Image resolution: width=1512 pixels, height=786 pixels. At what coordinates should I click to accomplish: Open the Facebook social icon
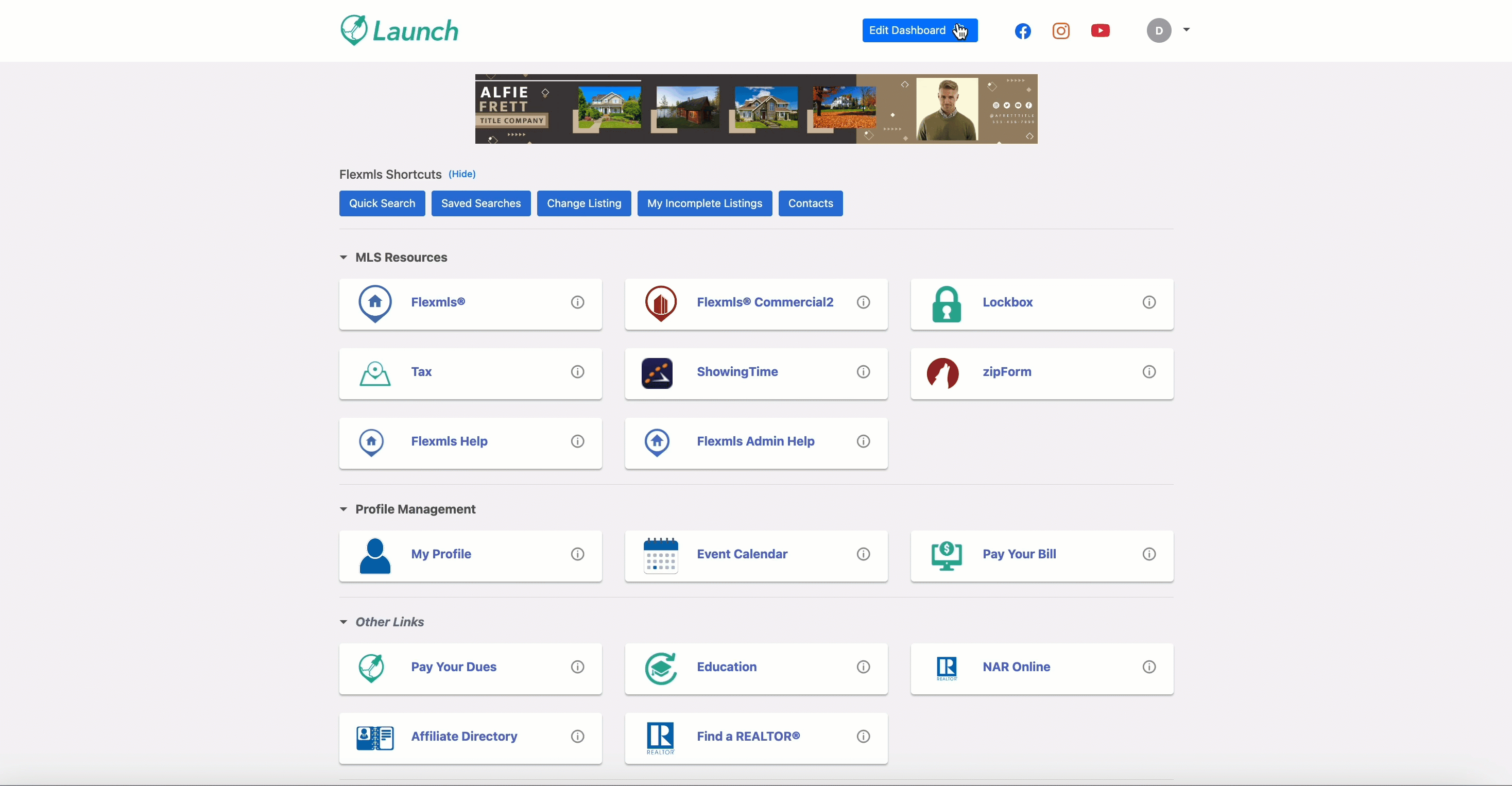point(1022,30)
